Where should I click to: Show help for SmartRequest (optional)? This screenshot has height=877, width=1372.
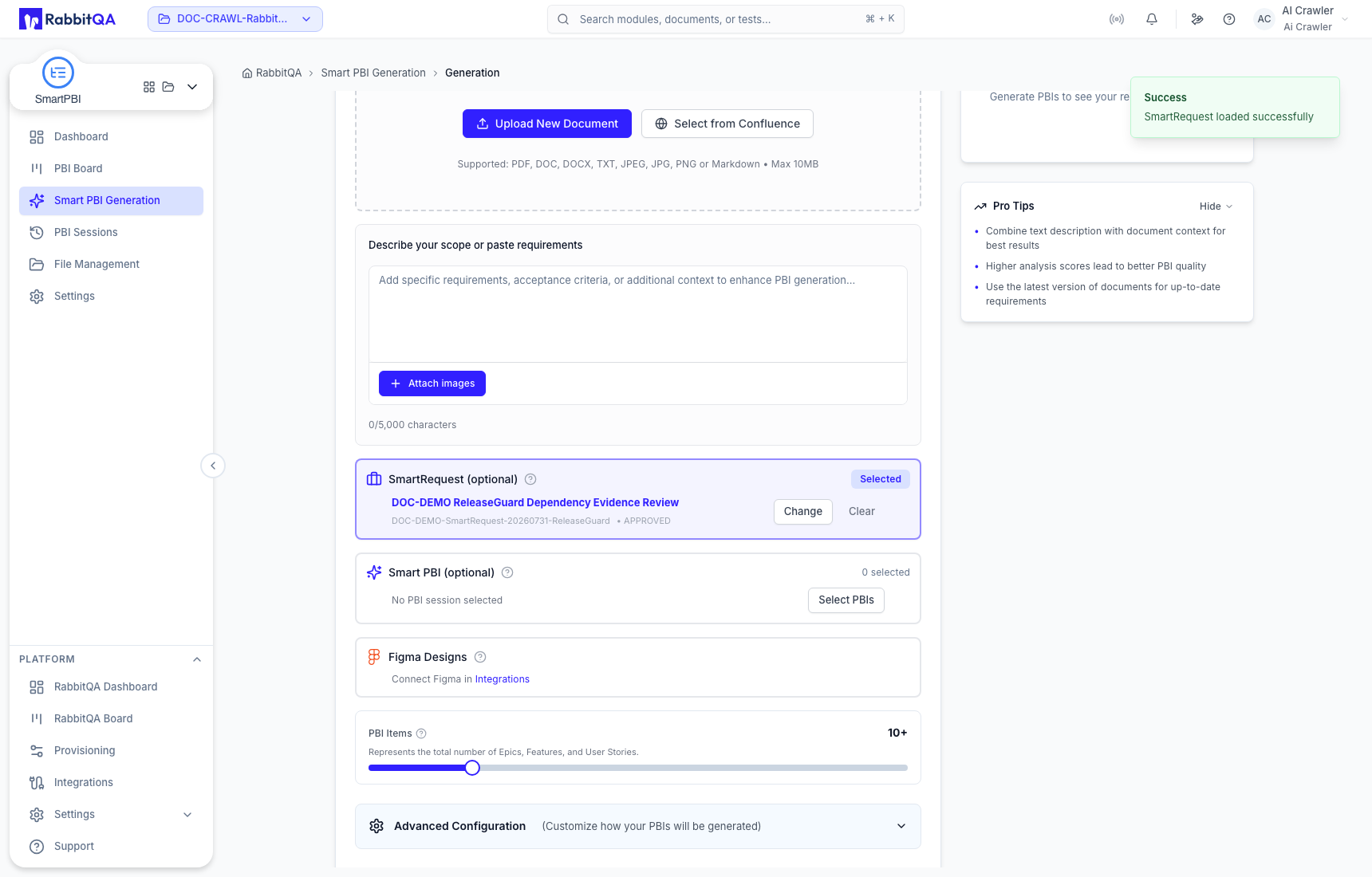[530, 479]
